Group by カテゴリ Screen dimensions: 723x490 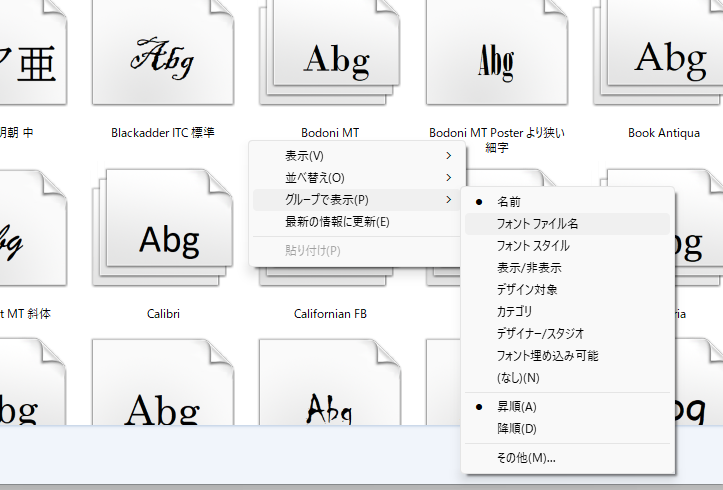567,312
